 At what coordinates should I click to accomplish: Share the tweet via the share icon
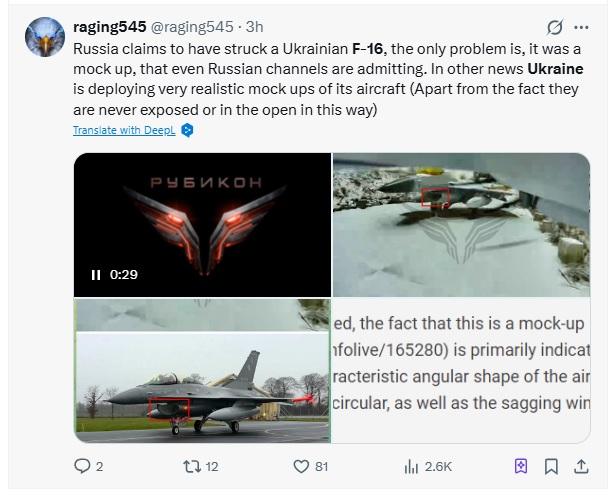(581, 466)
